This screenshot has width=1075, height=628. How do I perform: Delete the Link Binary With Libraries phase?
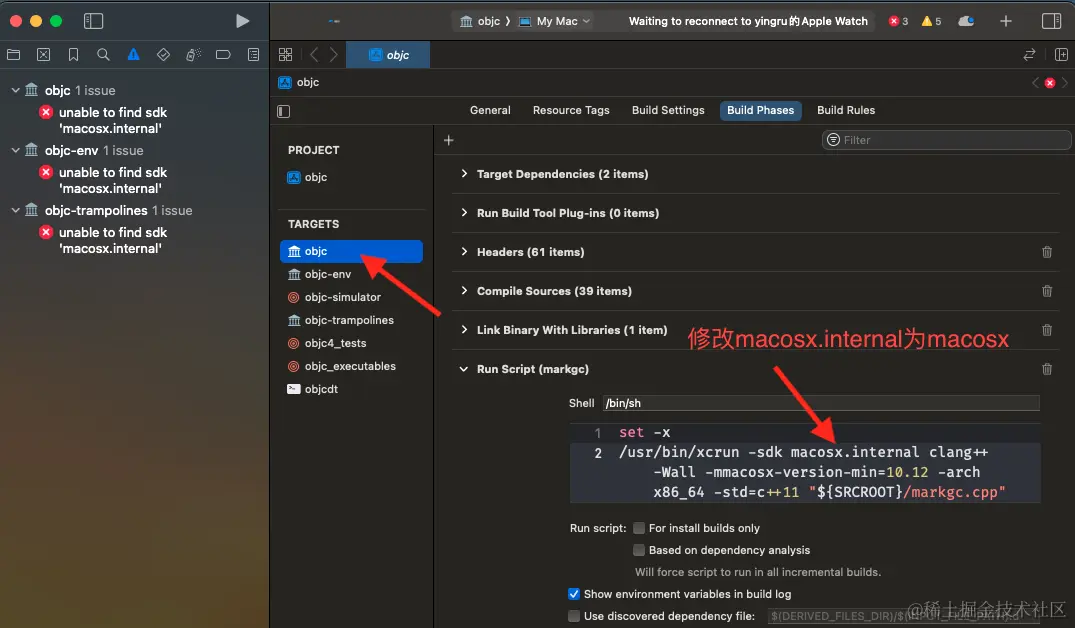point(1047,330)
